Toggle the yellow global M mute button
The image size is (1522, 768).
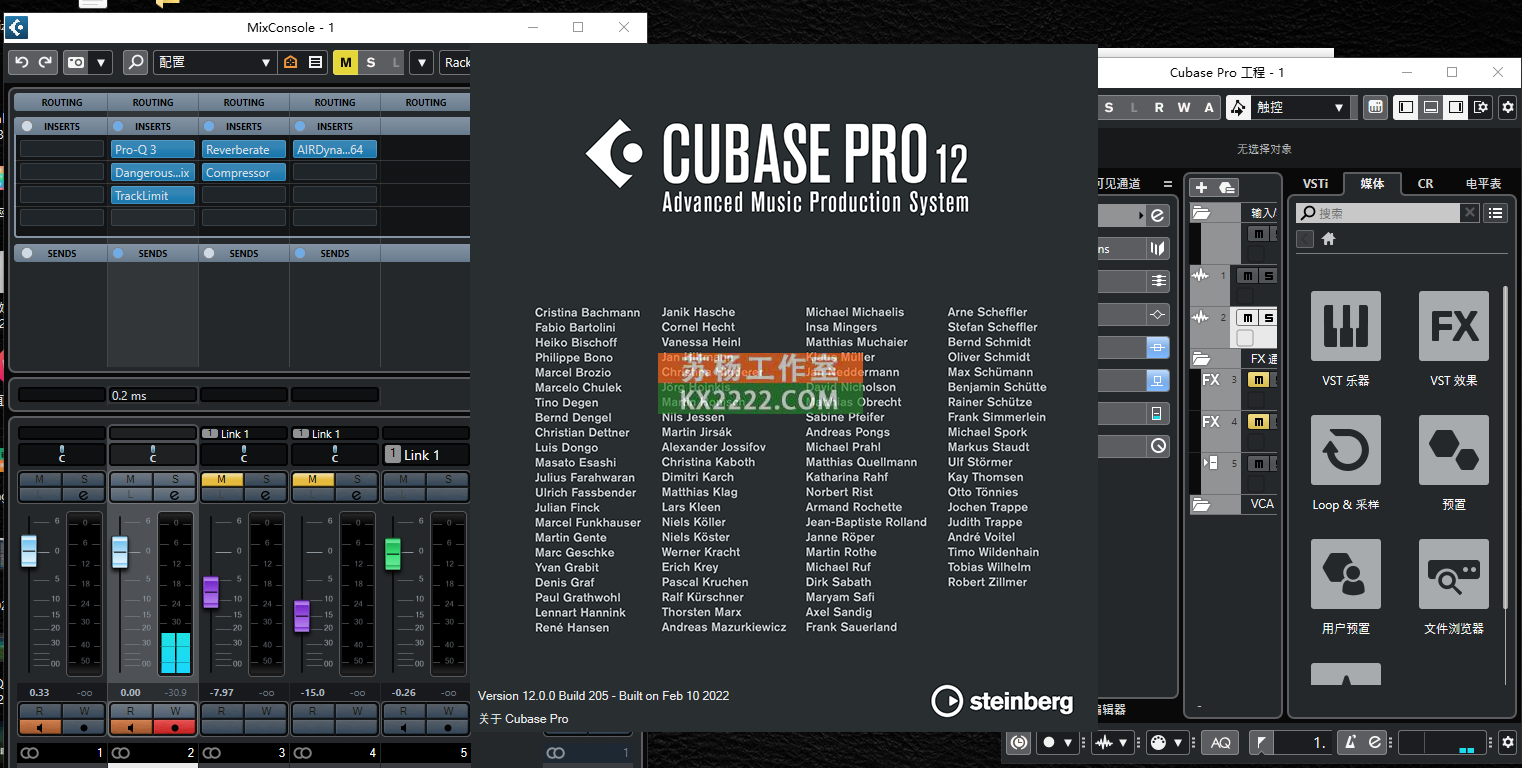[346, 62]
